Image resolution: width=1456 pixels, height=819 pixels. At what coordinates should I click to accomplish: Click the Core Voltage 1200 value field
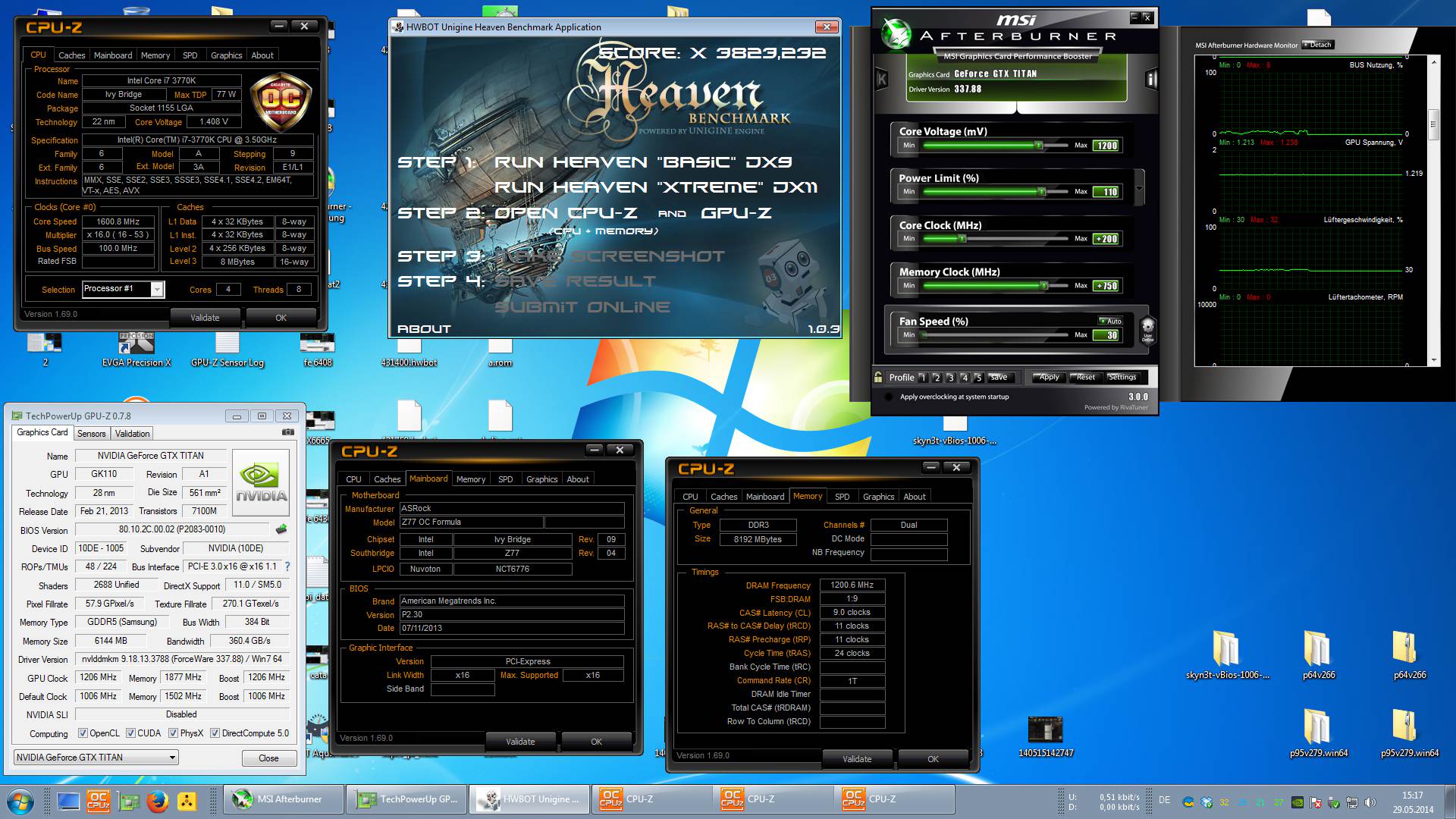(1106, 146)
